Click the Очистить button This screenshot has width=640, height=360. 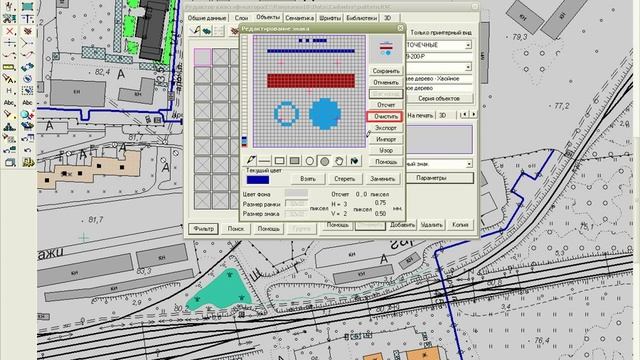point(386,117)
